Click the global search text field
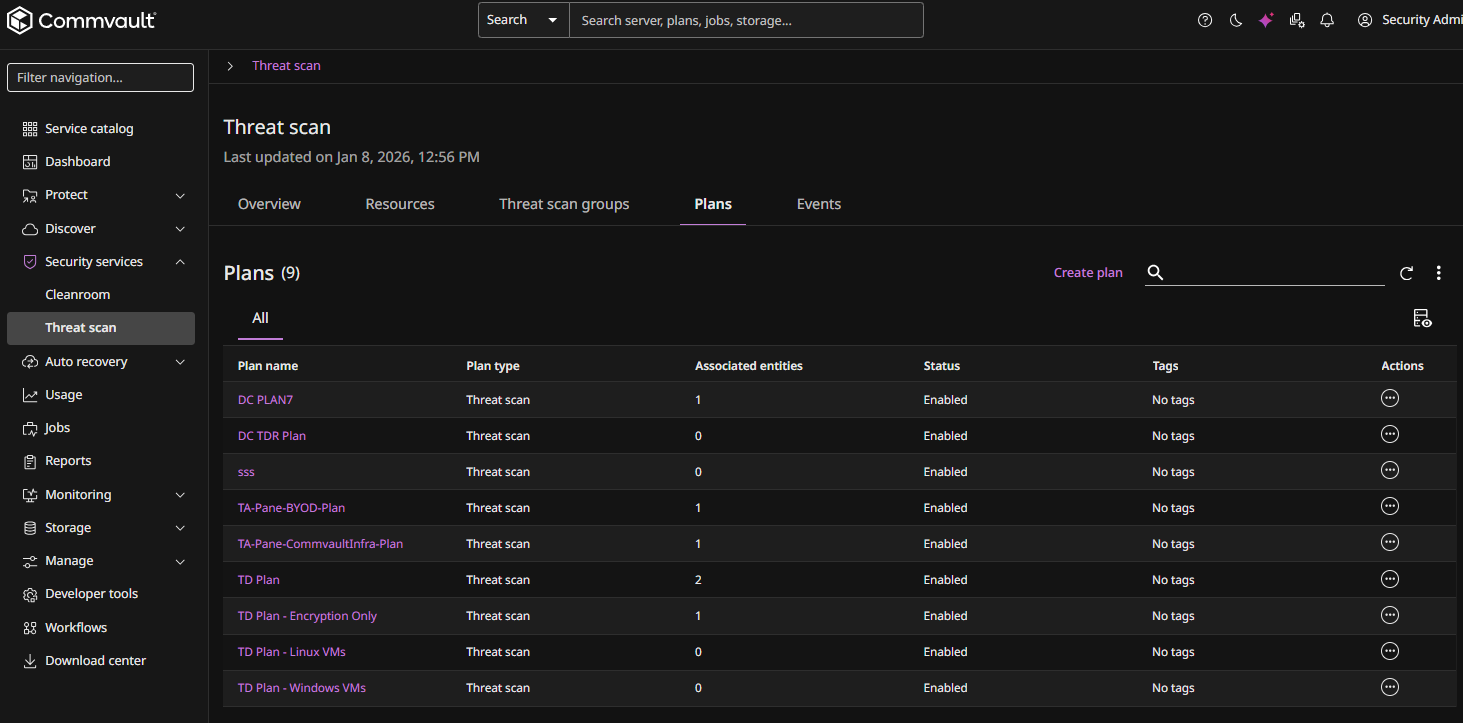Viewport: 1463px width, 723px height. 746,20
